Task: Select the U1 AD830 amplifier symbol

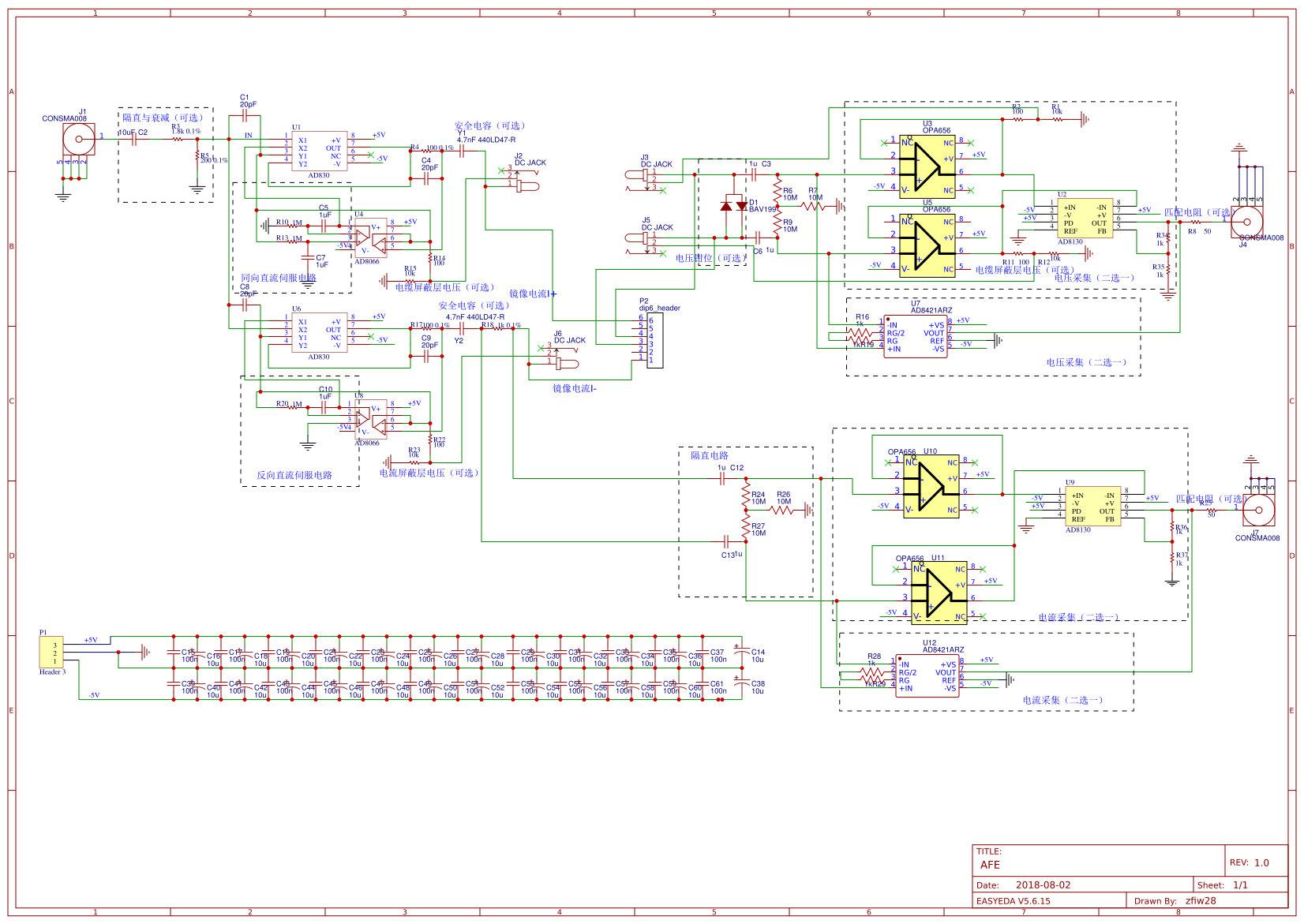Action: [320, 152]
